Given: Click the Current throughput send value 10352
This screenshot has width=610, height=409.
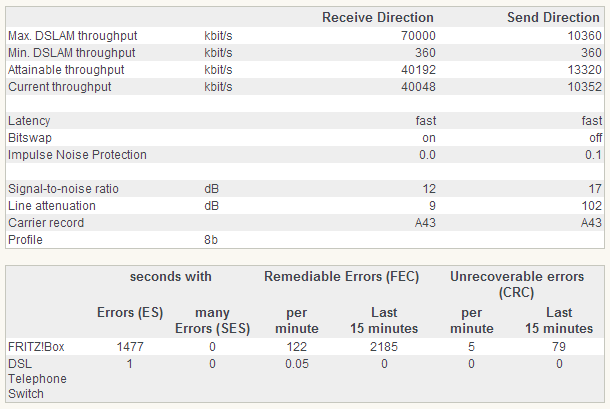Looking at the screenshot, I should [585, 87].
